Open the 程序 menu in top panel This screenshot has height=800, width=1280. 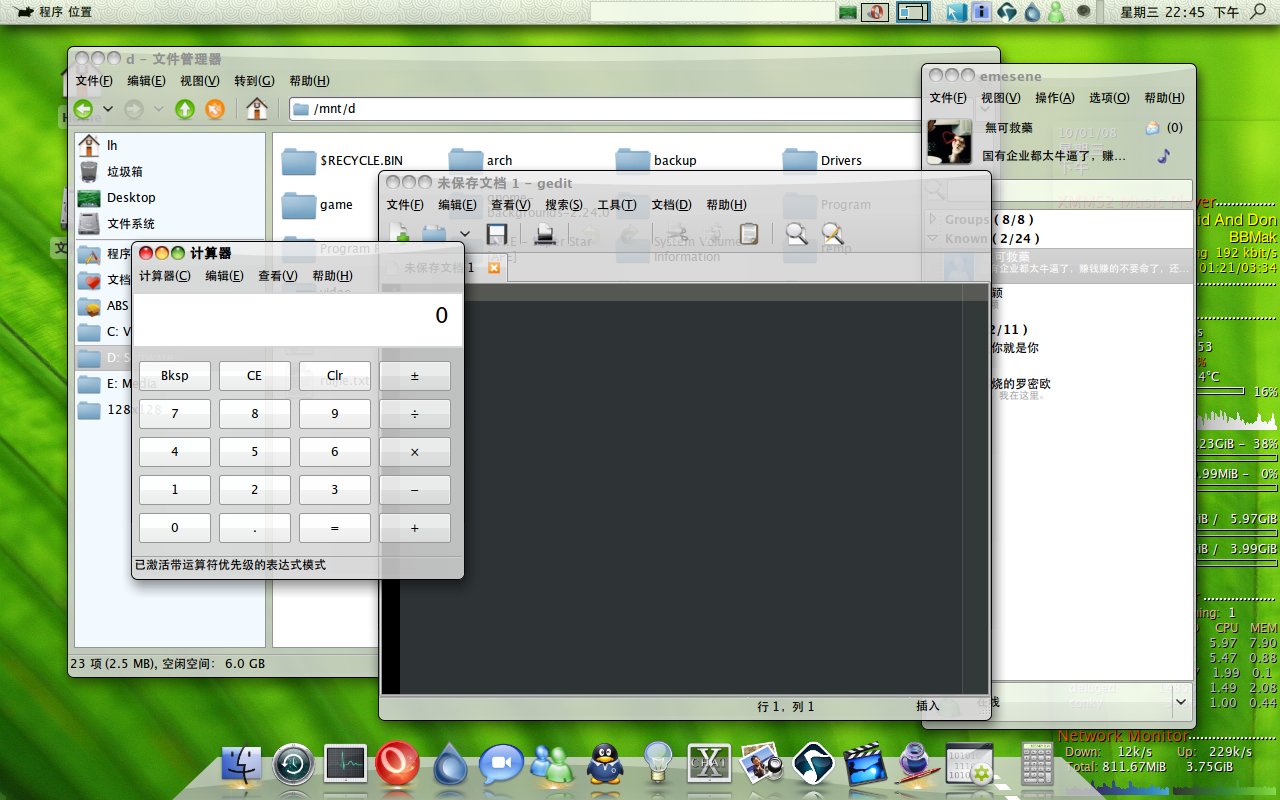click(x=50, y=12)
